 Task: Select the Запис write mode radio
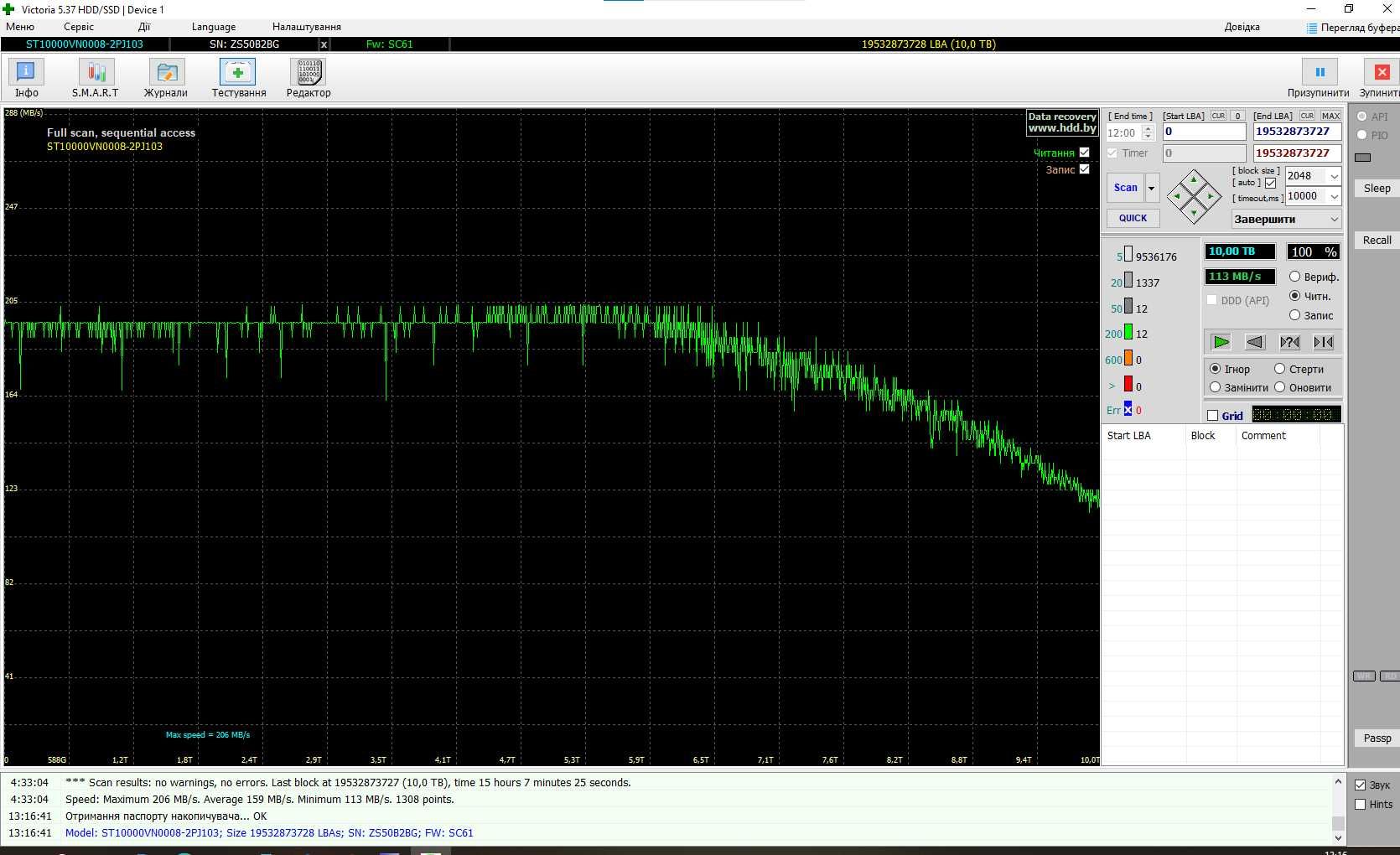pos(1294,315)
